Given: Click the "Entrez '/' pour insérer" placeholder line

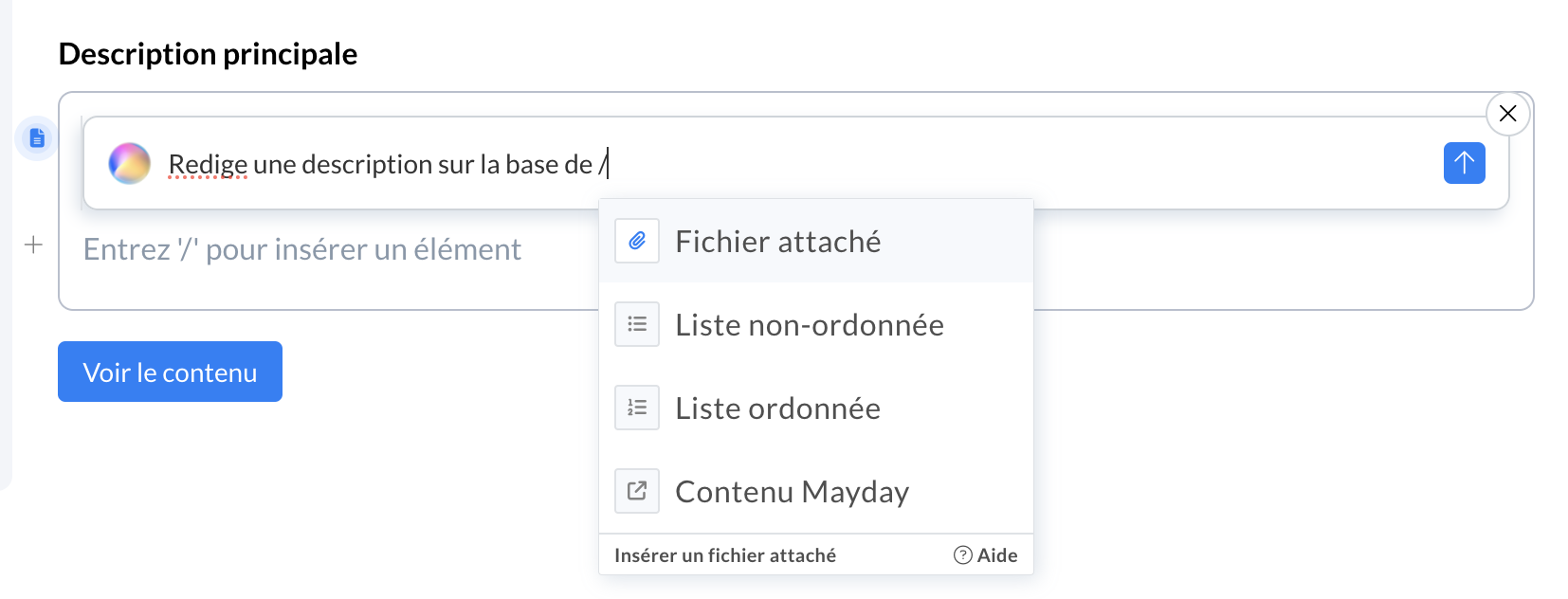Looking at the screenshot, I should coord(302,249).
